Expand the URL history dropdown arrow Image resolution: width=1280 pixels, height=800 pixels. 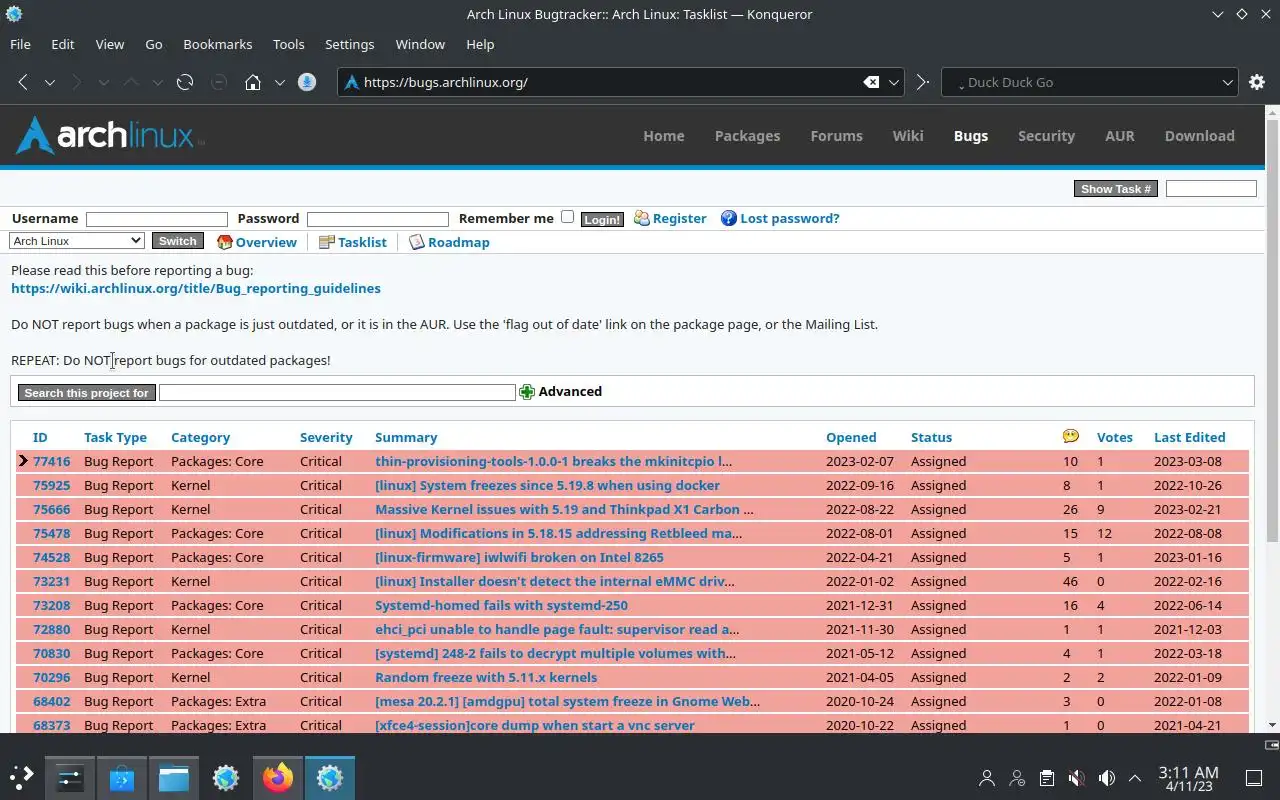click(x=895, y=82)
